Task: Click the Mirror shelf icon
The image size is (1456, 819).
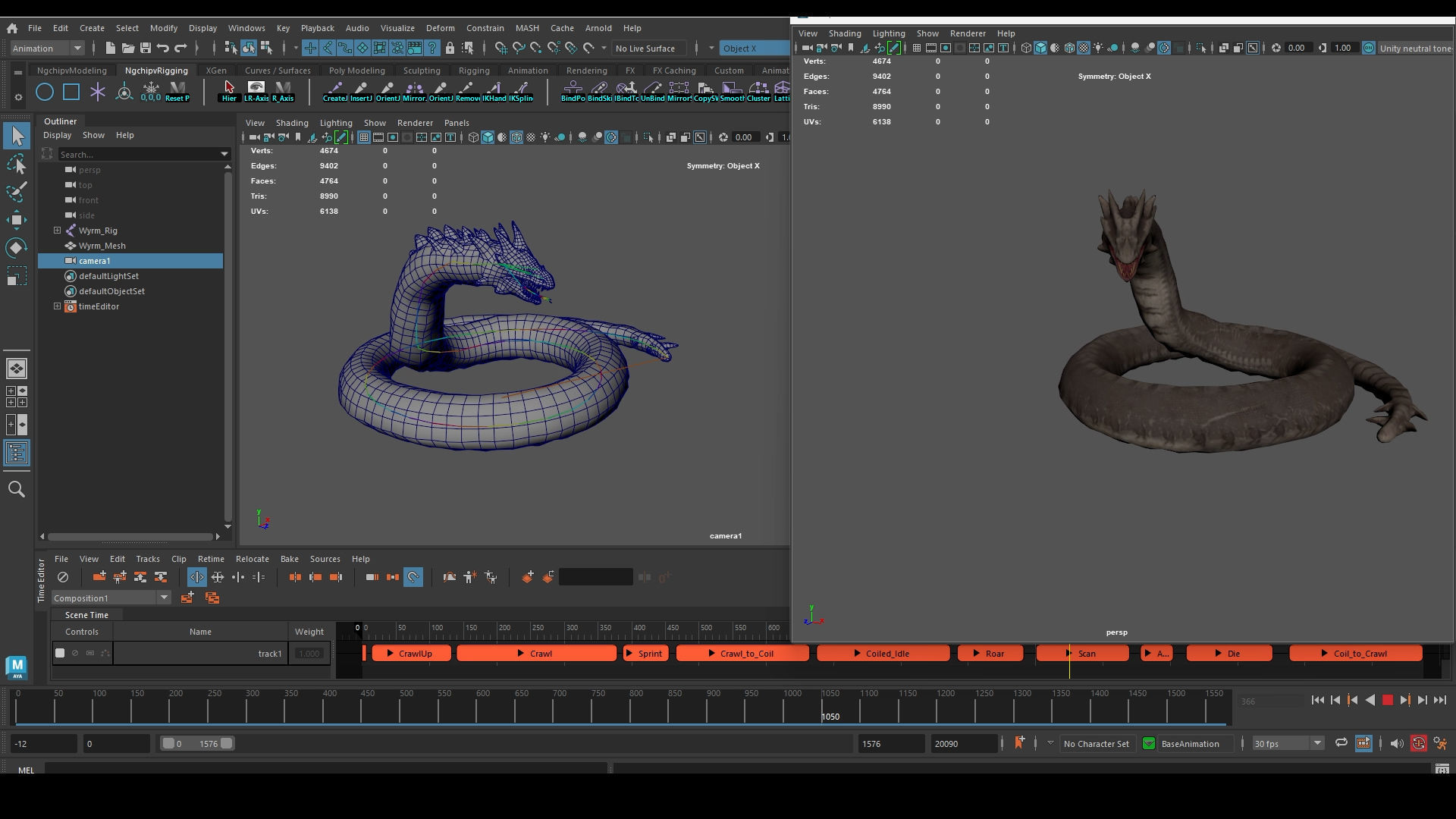Action: coord(414,92)
